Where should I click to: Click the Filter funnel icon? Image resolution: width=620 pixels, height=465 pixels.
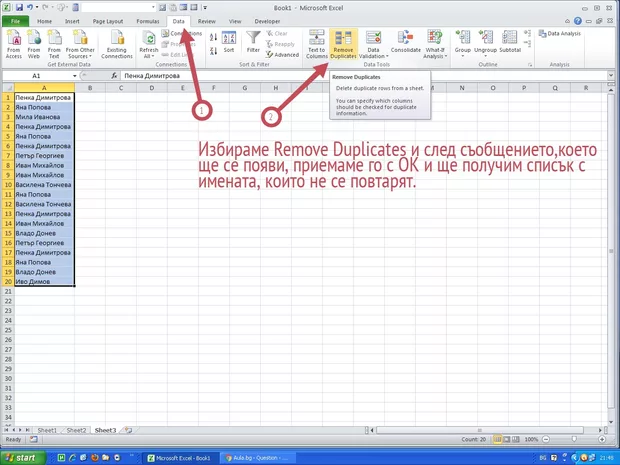pyautogui.click(x=253, y=43)
